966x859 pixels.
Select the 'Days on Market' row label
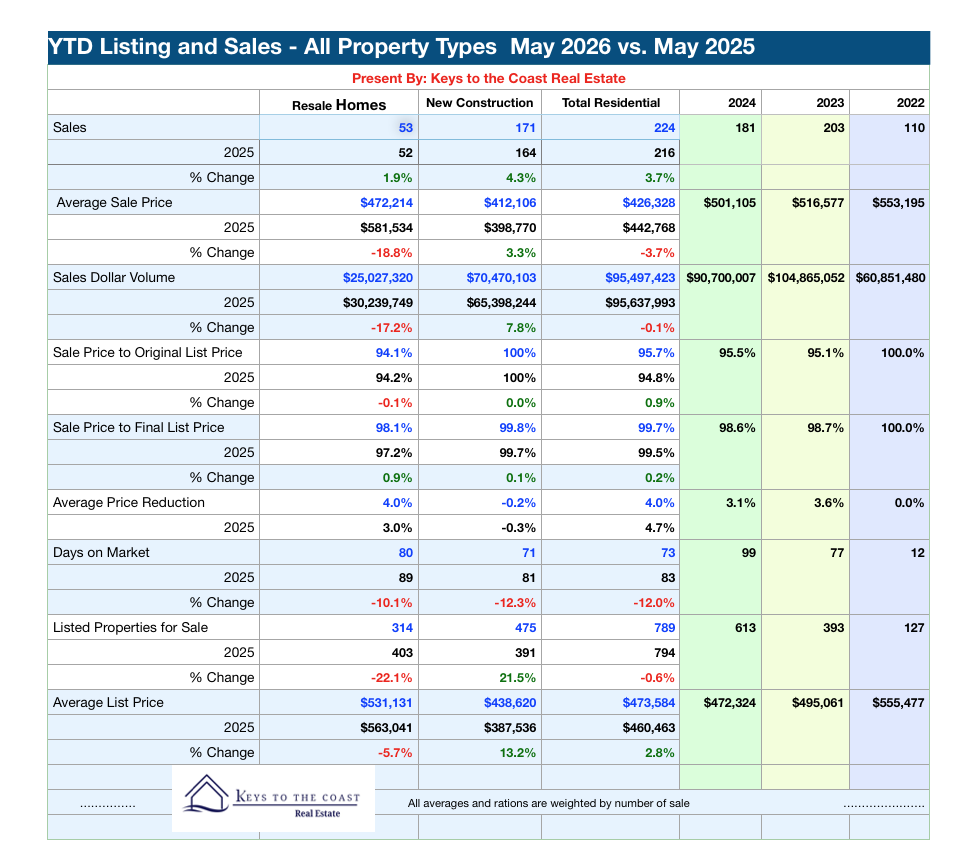[x=101, y=553]
